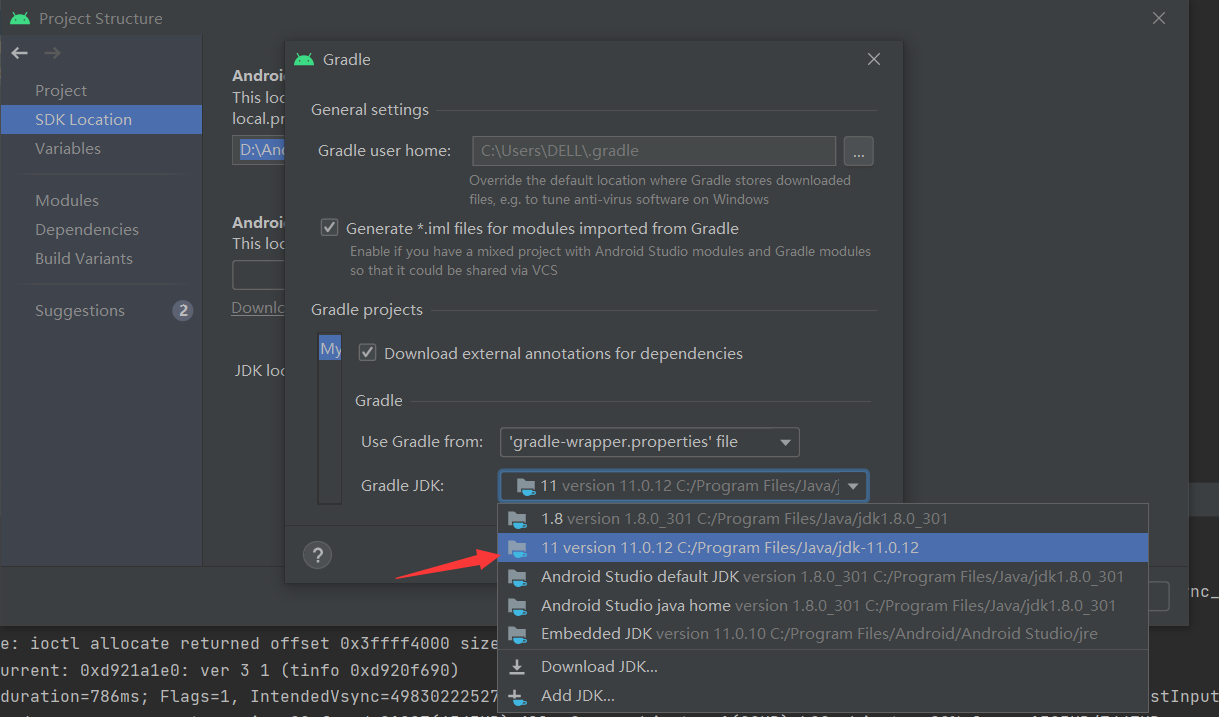
Task: Click the Gradle user home path field
Action: [654, 151]
